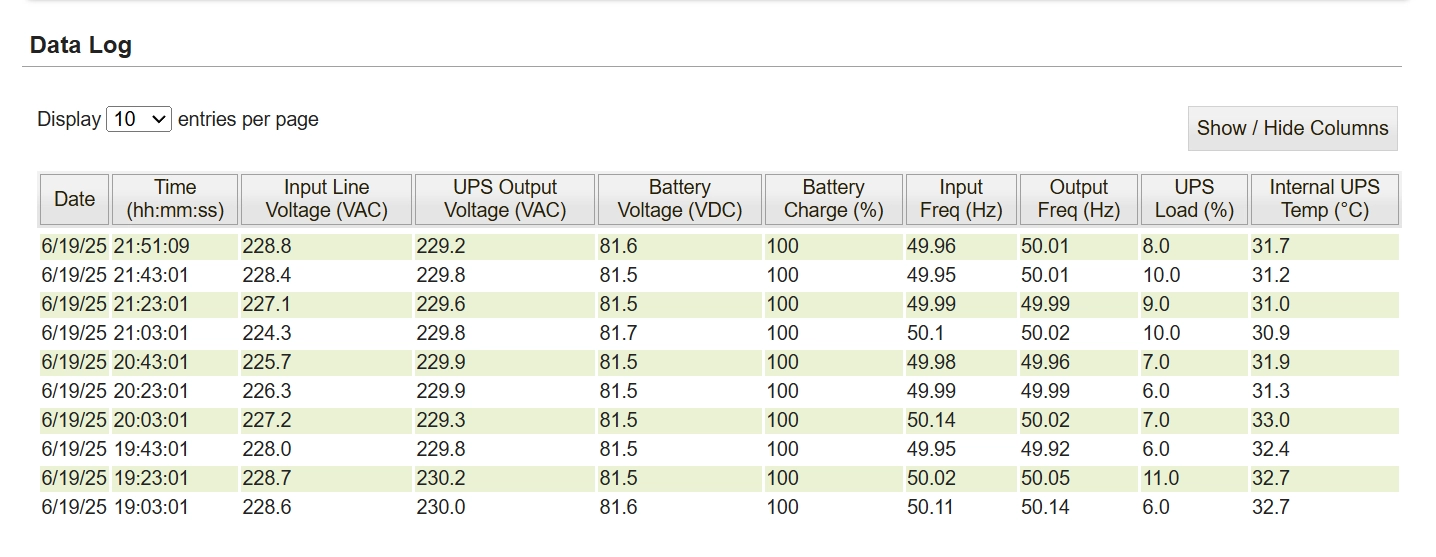Sort by UPS Load (%) header

pos(1194,199)
